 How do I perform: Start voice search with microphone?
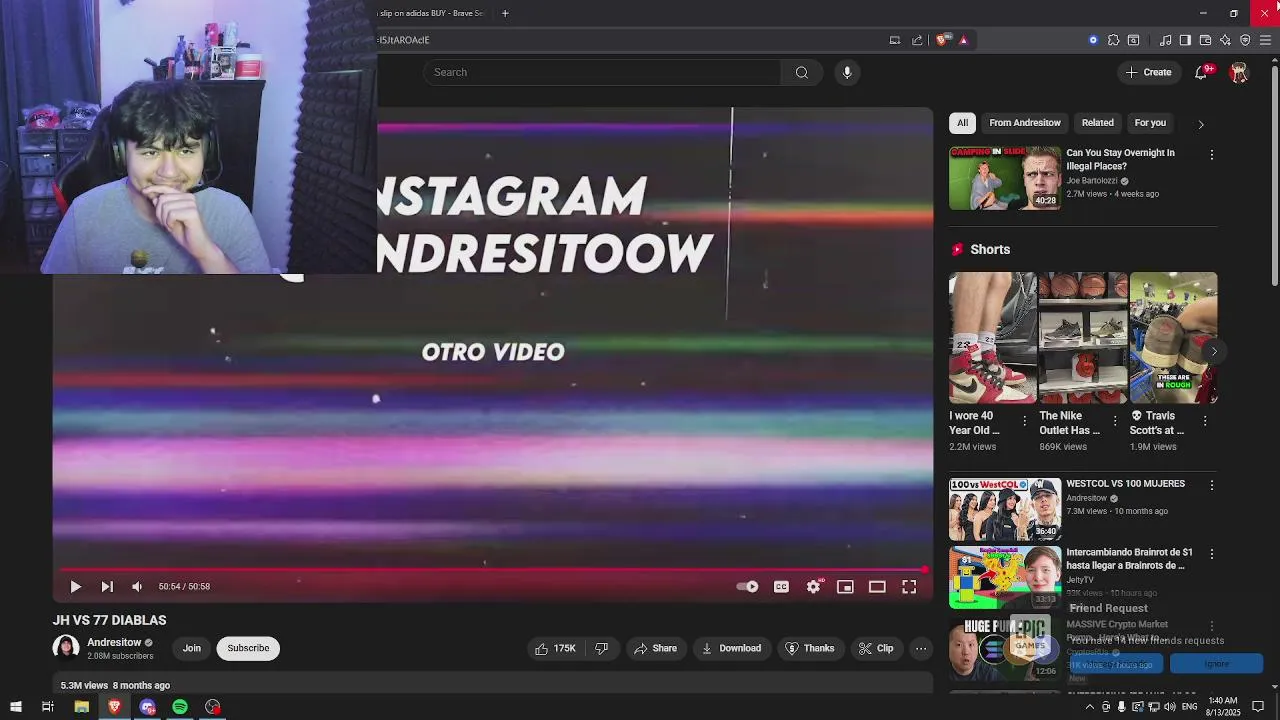click(847, 72)
